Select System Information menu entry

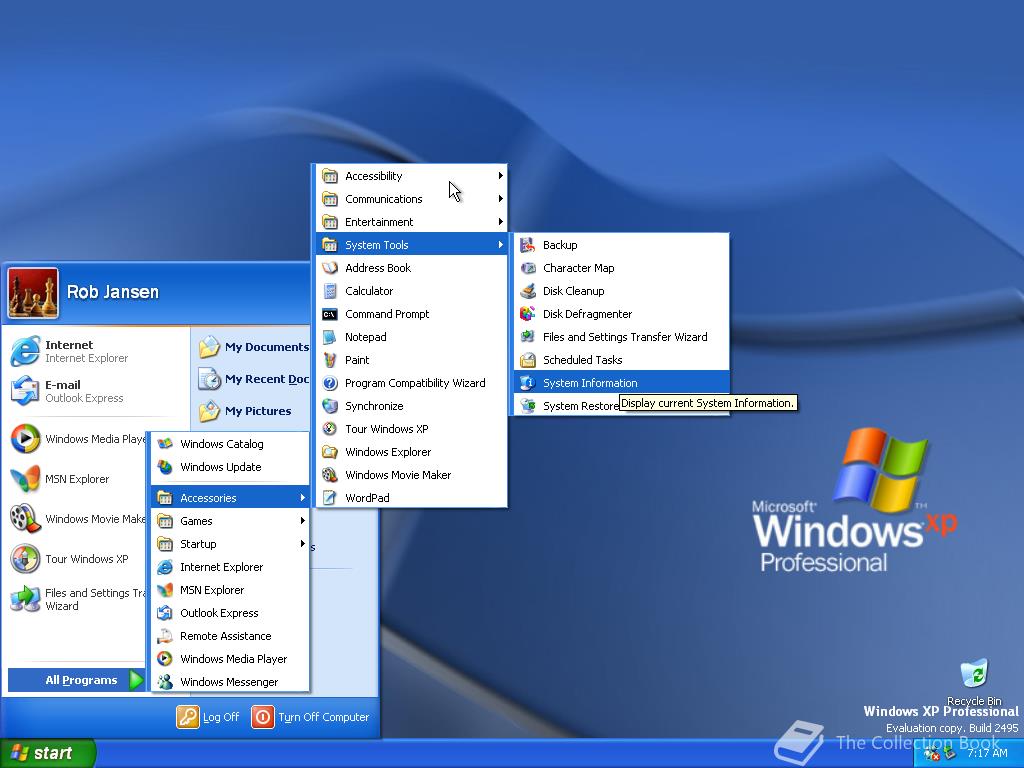tap(621, 383)
